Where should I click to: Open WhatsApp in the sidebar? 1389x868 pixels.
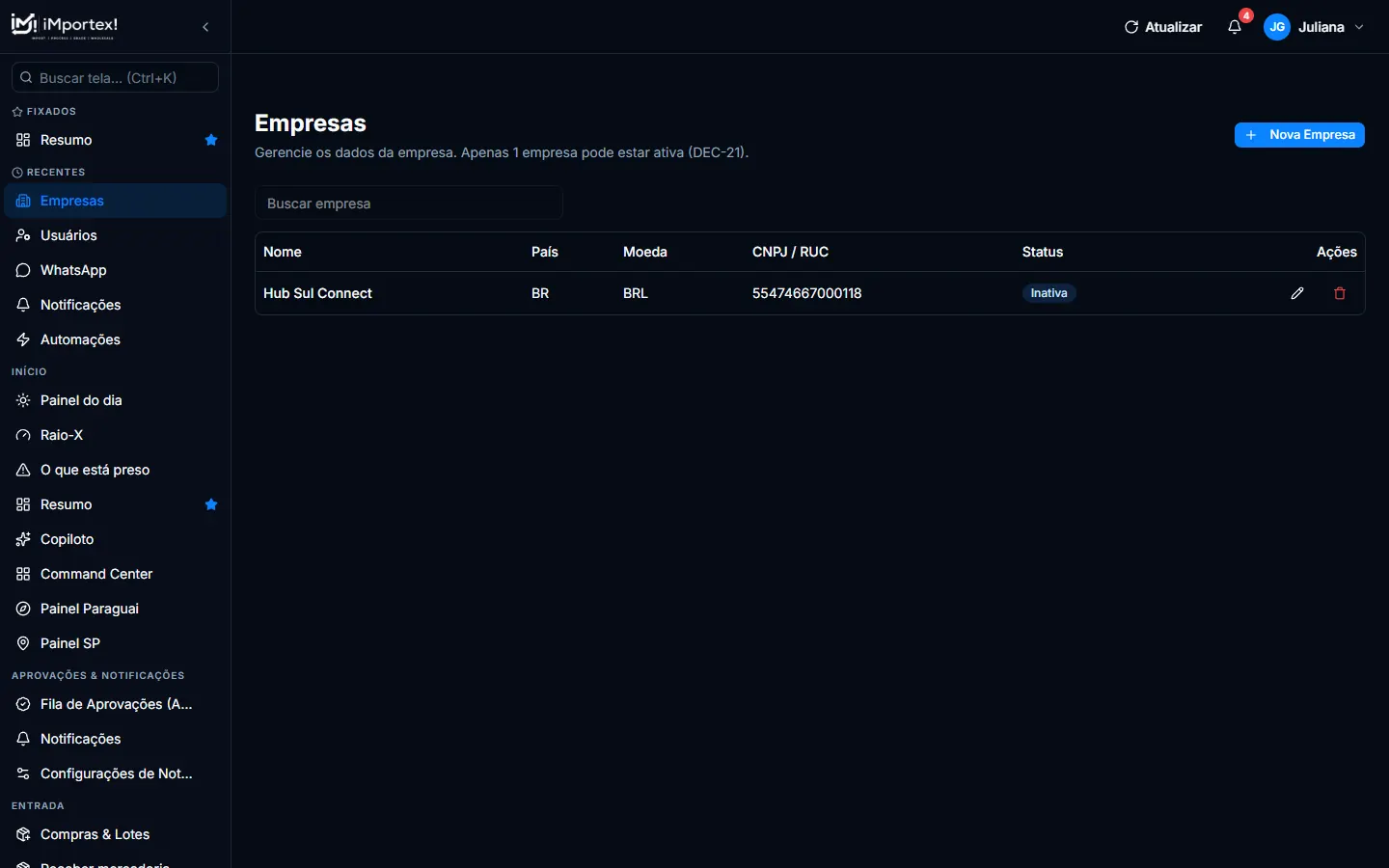click(x=116, y=270)
